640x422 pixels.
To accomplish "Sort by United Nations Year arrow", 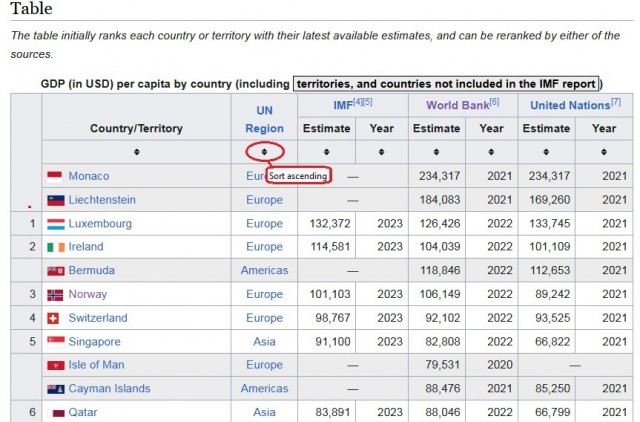I will [603, 152].
